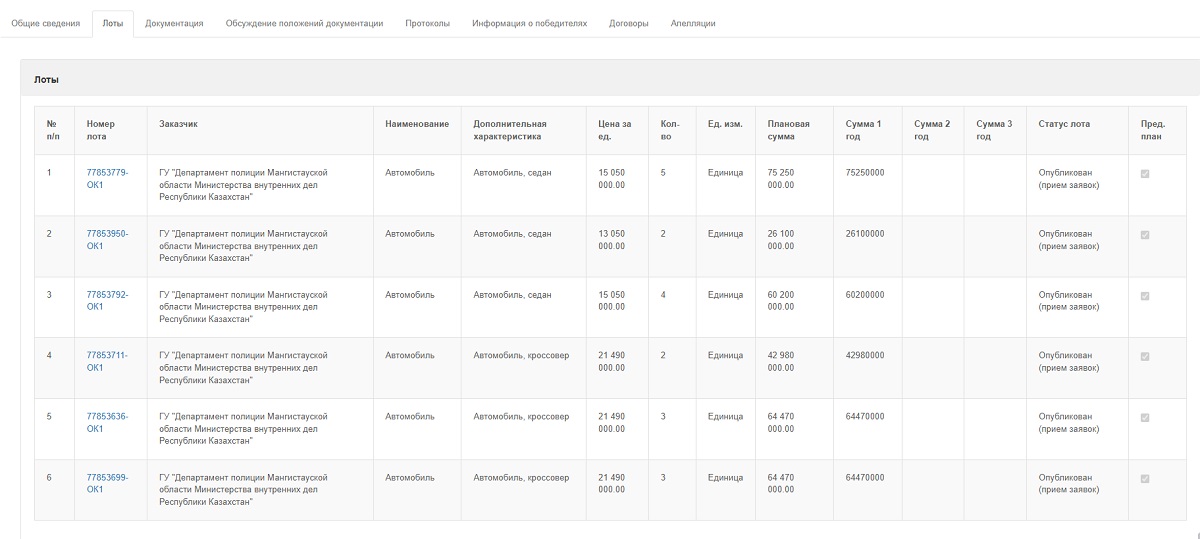Toggle Пред. план checkbox for lot 6
Image resolution: width=1200 pixels, height=539 pixels.
tap(1145, 478)
